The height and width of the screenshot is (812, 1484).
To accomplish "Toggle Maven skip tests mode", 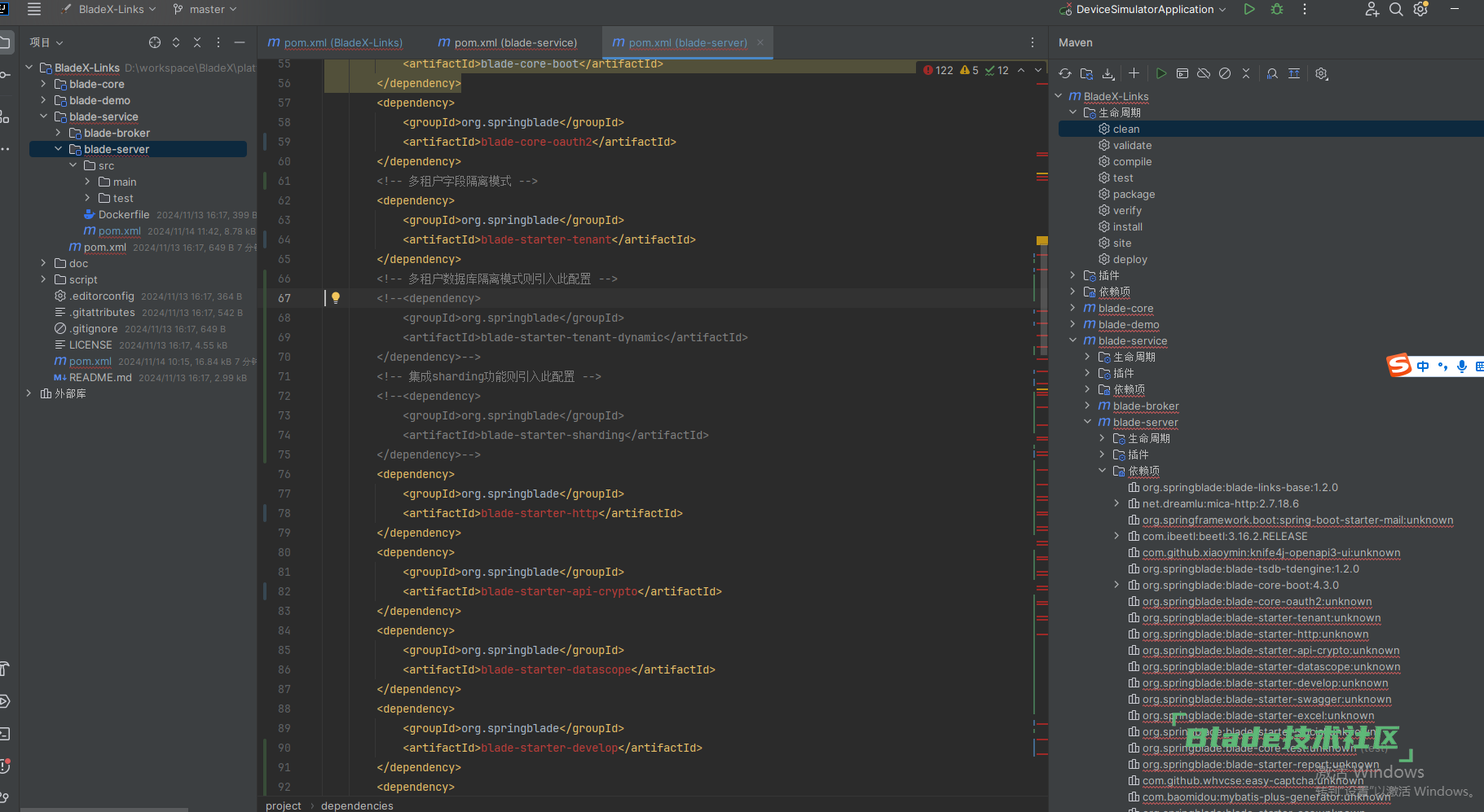I will [x=1225, y=73].
